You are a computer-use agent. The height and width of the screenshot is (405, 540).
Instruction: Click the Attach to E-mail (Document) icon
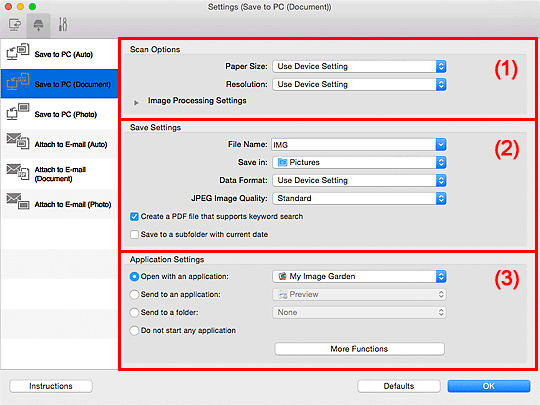[18, 172]
